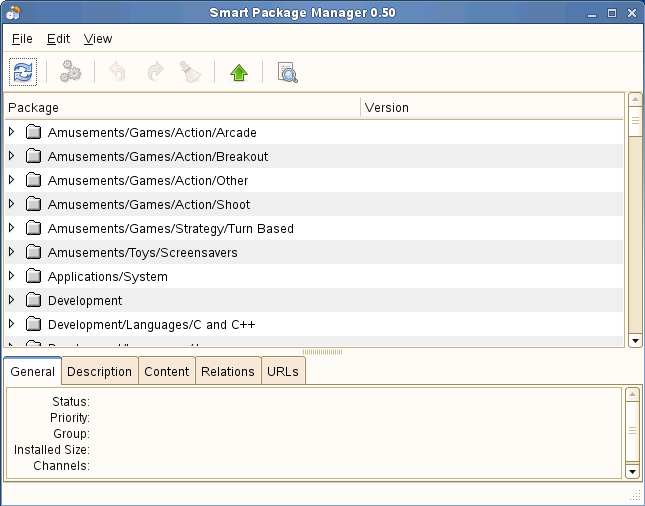Expand Amusements/Games/Strategy/Turn Based group
Image resolution: width=645 pixels, height=506 pixels.
click(x=12, y=227)
